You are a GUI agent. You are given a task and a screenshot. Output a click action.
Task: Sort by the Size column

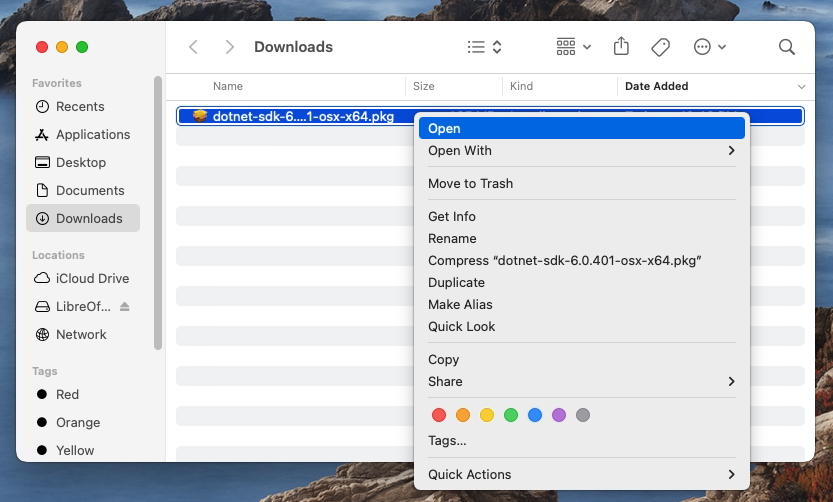[x=423, y=86]
